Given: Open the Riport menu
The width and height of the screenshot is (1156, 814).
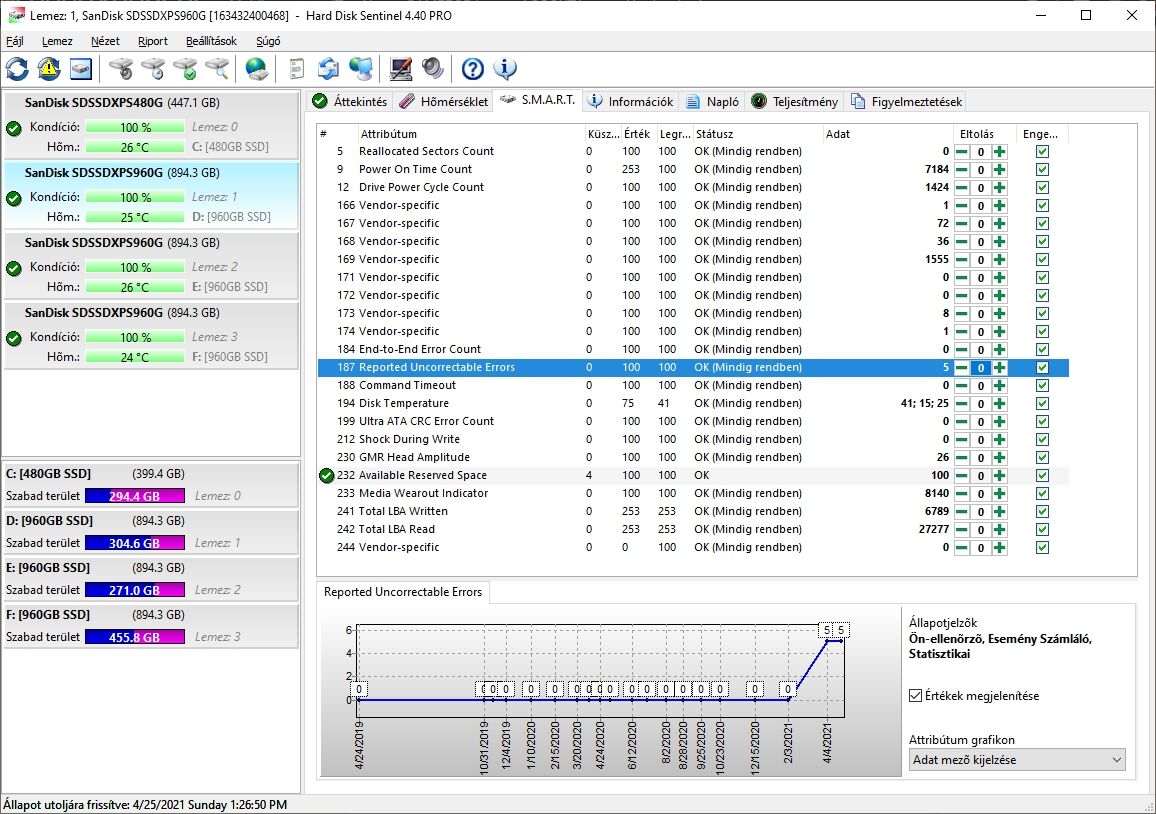Looking at the screenshot, I should click(x=153, y=41).
